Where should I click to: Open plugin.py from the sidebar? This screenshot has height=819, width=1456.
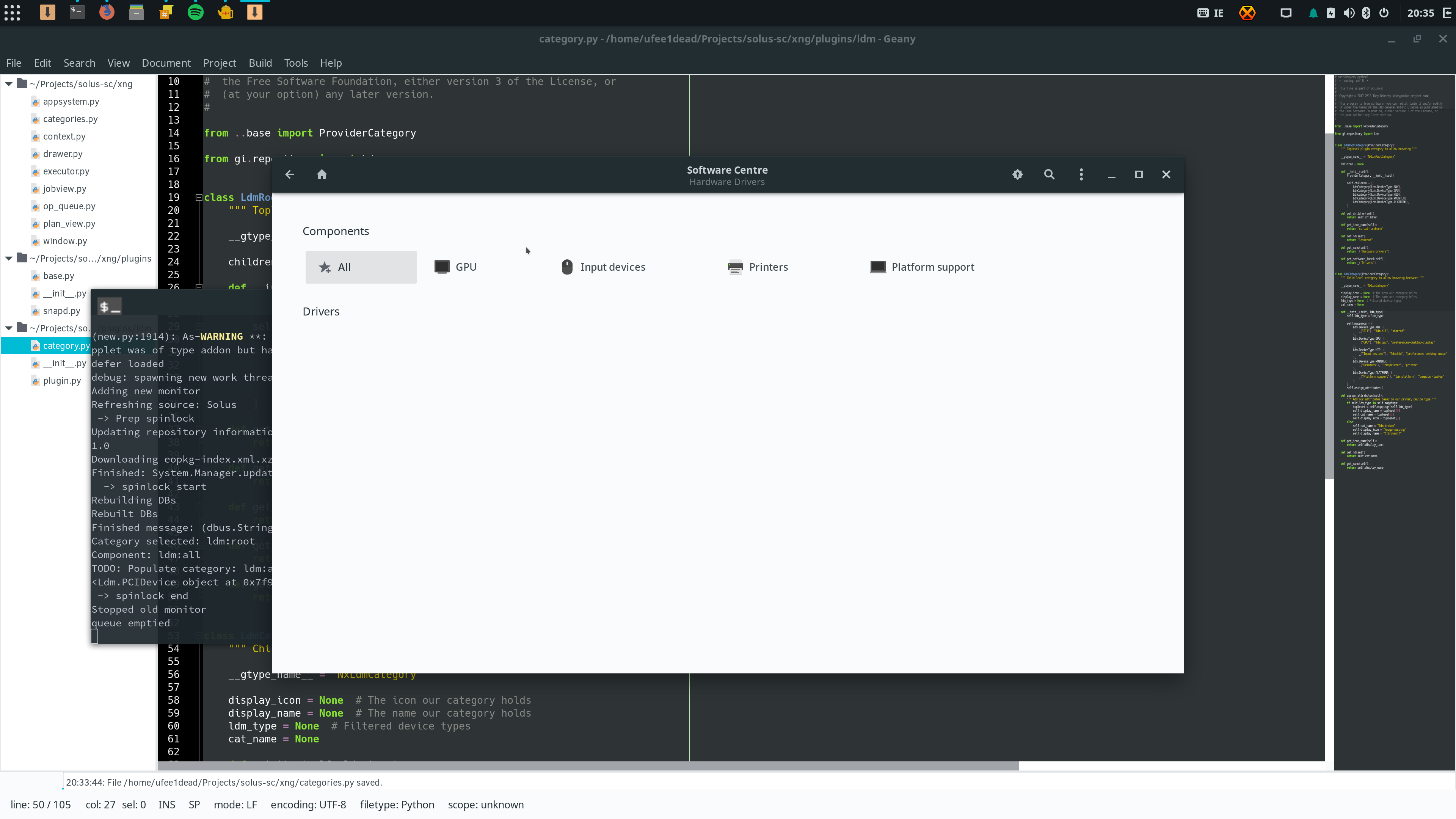click(x=61, y=380)
